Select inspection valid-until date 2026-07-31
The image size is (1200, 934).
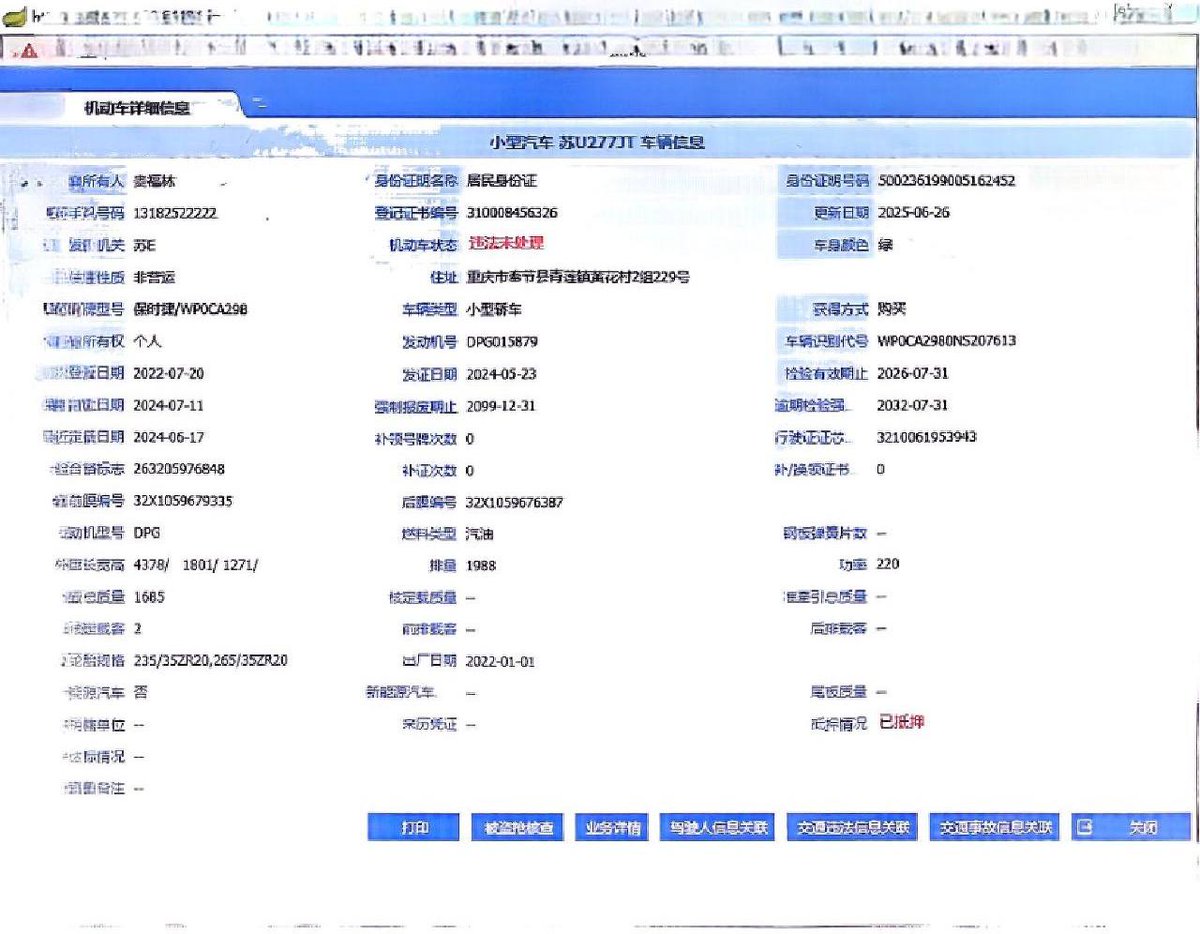(x=914, y=373)
